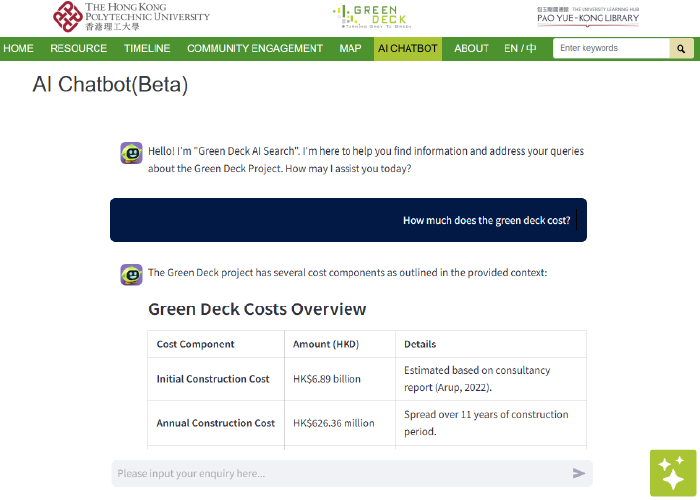
Task: Click the Green Deck logo
Action: pos(370,17)
